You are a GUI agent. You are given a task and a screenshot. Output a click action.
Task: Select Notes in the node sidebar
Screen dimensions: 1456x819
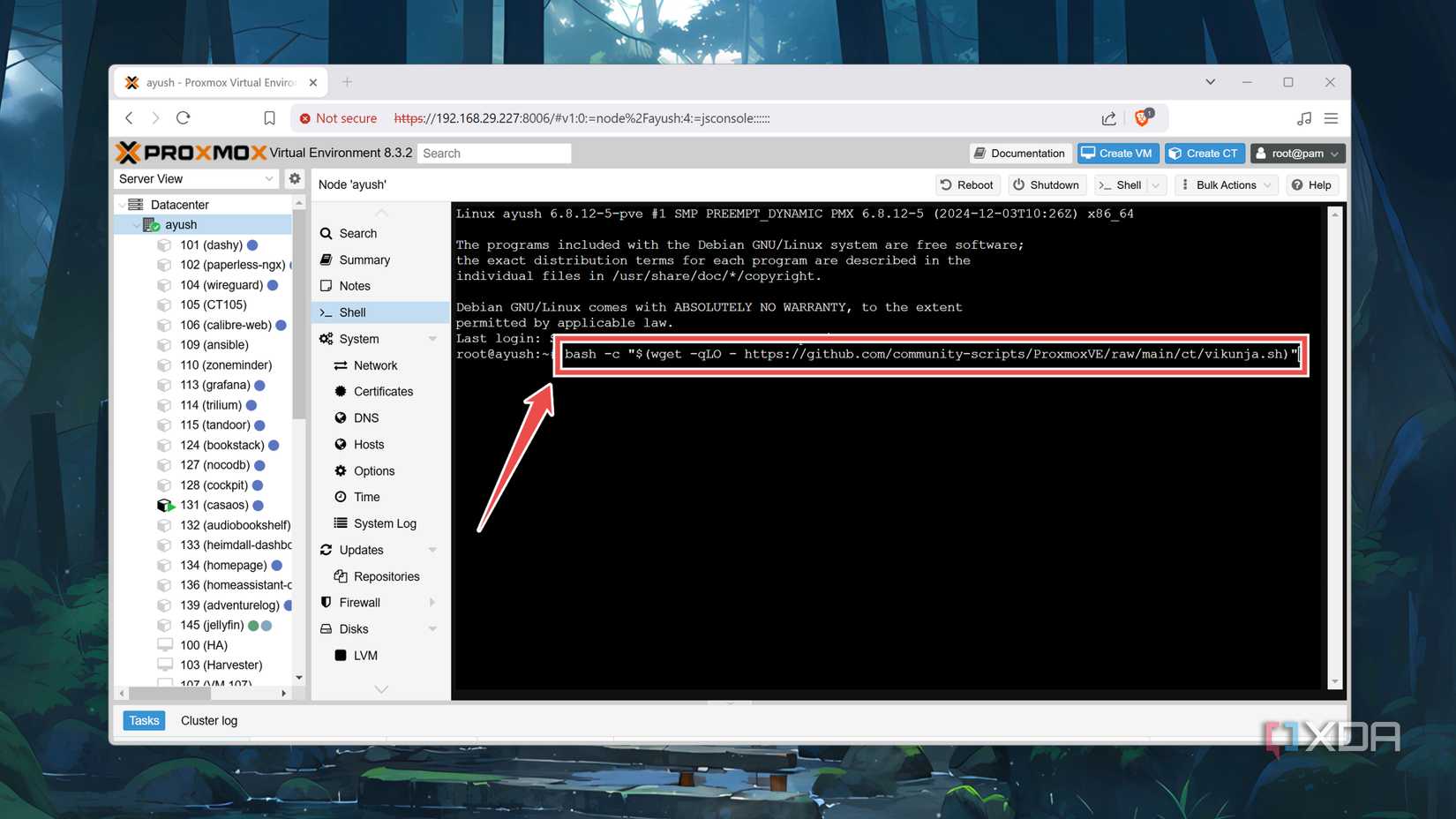click(354, 285)
